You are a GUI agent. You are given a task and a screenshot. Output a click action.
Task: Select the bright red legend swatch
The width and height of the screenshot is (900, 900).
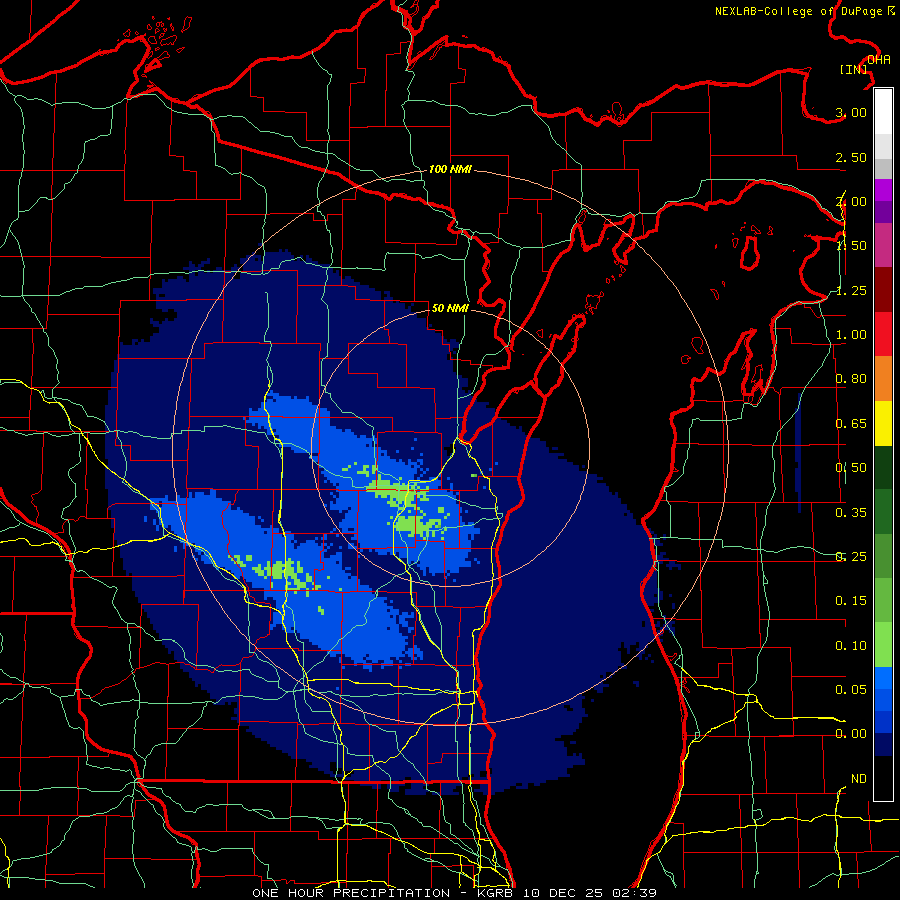click(x=883, y=334)
